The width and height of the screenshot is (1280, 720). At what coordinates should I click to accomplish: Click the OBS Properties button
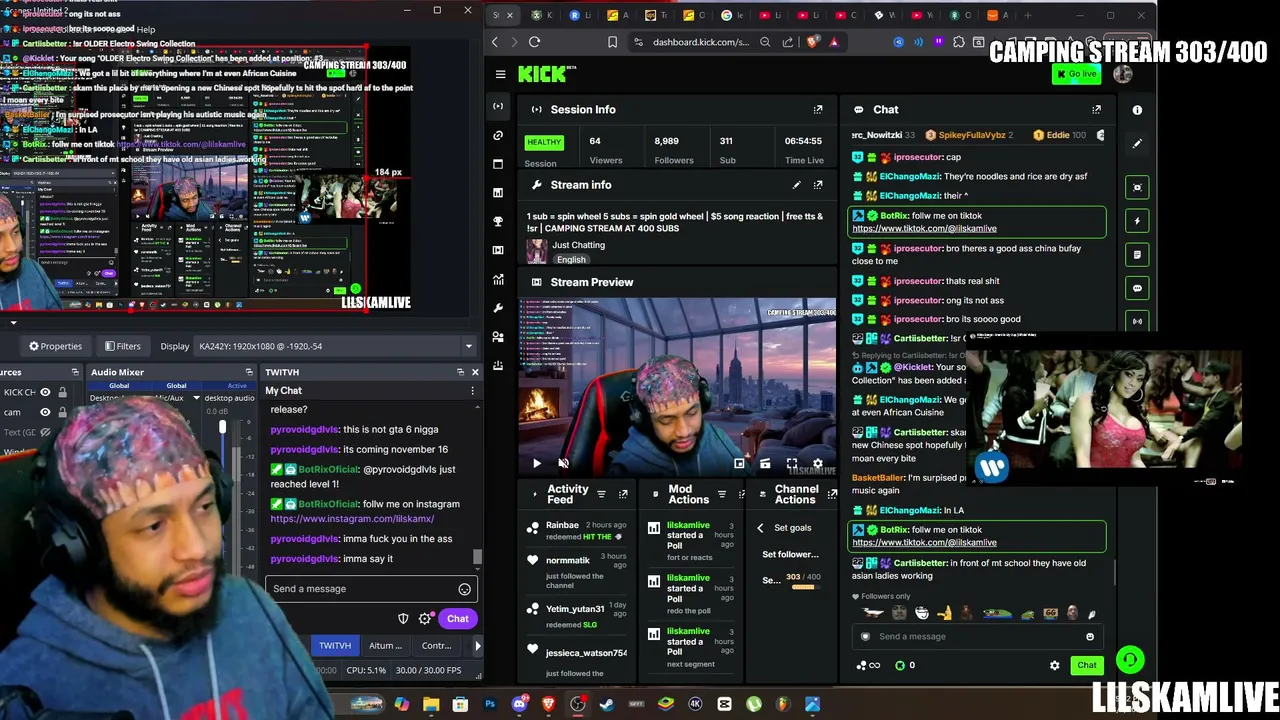click(x=55, y=346)
